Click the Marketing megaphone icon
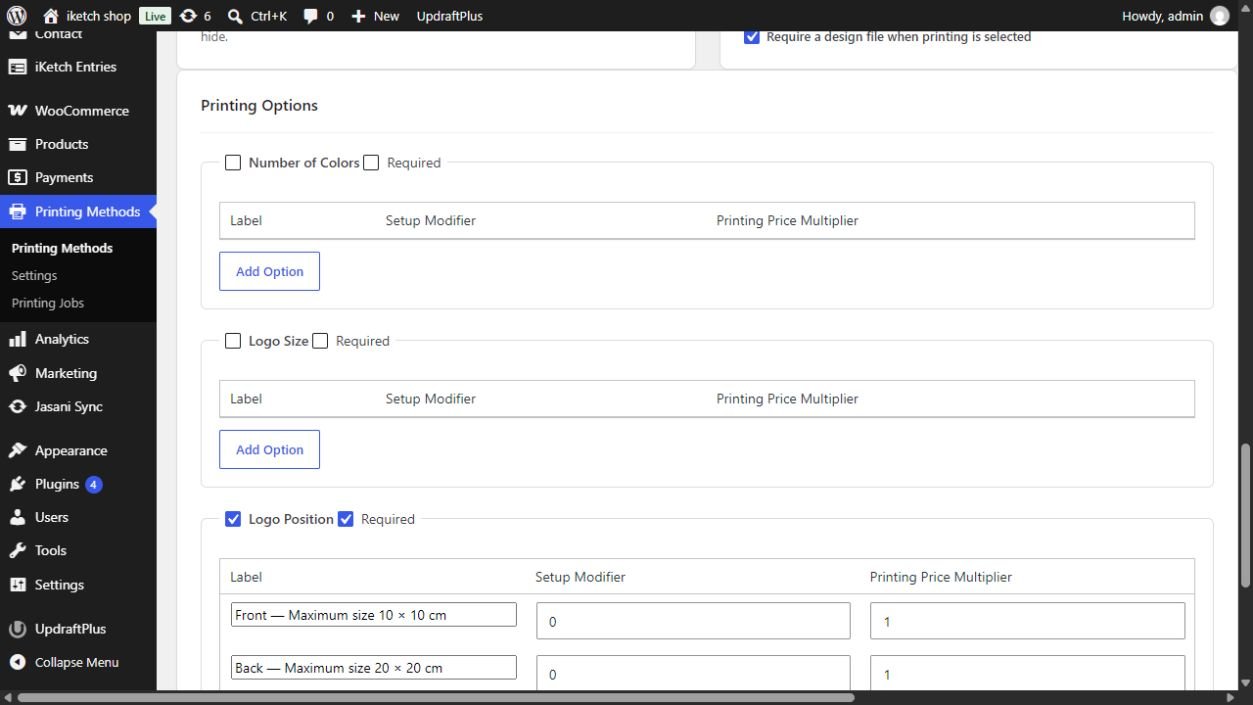 (17, 373)
